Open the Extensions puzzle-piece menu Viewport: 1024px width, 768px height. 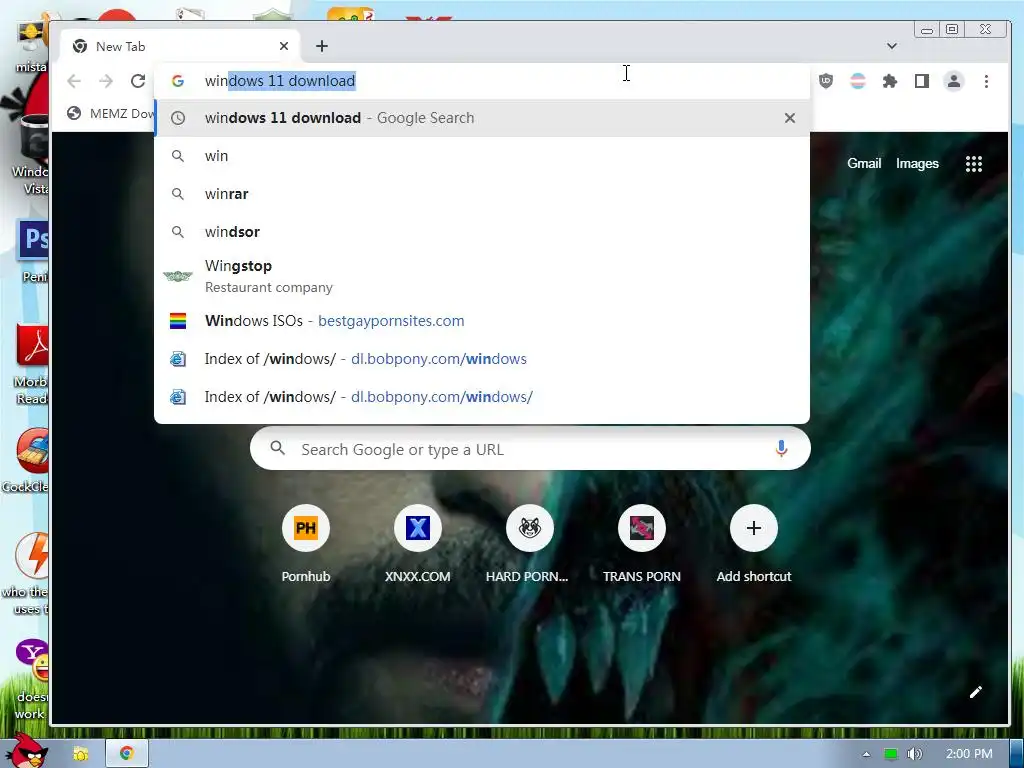tap(889, 81)
